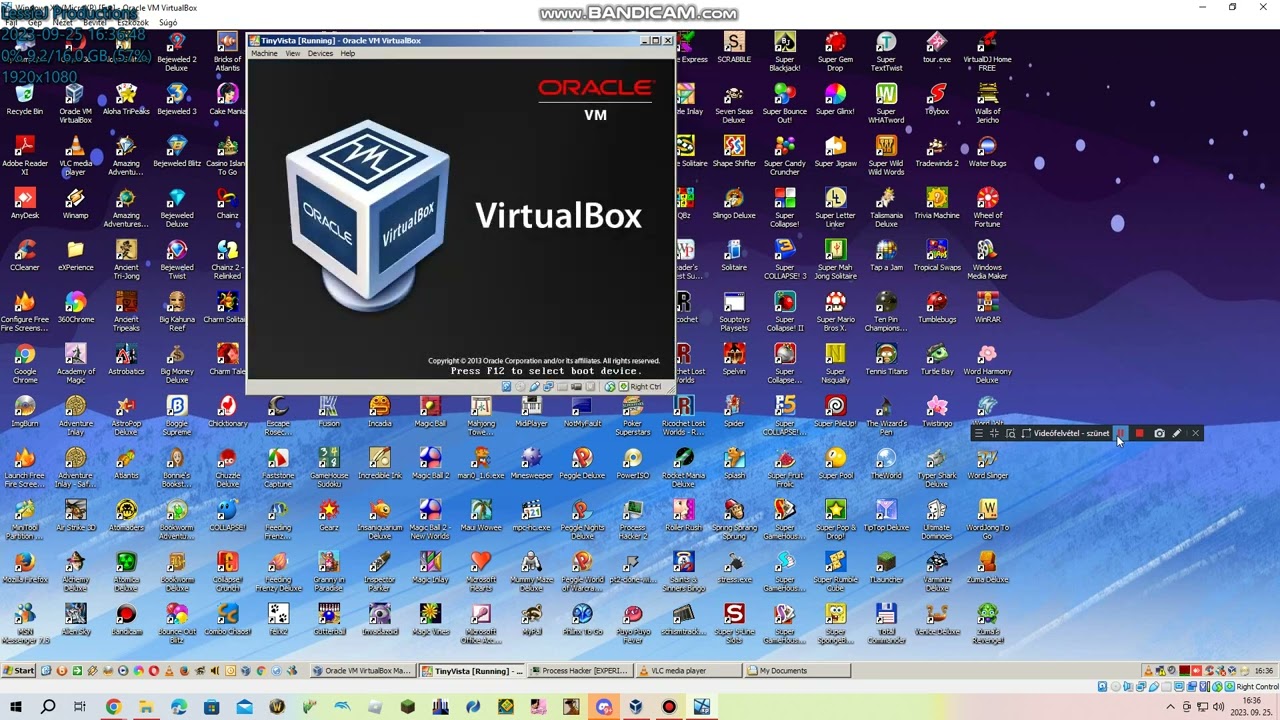Viewport: 1280px width, 720px height.
Task: Switch to Process Hacker taskbar button
Action: coord(580,671)
